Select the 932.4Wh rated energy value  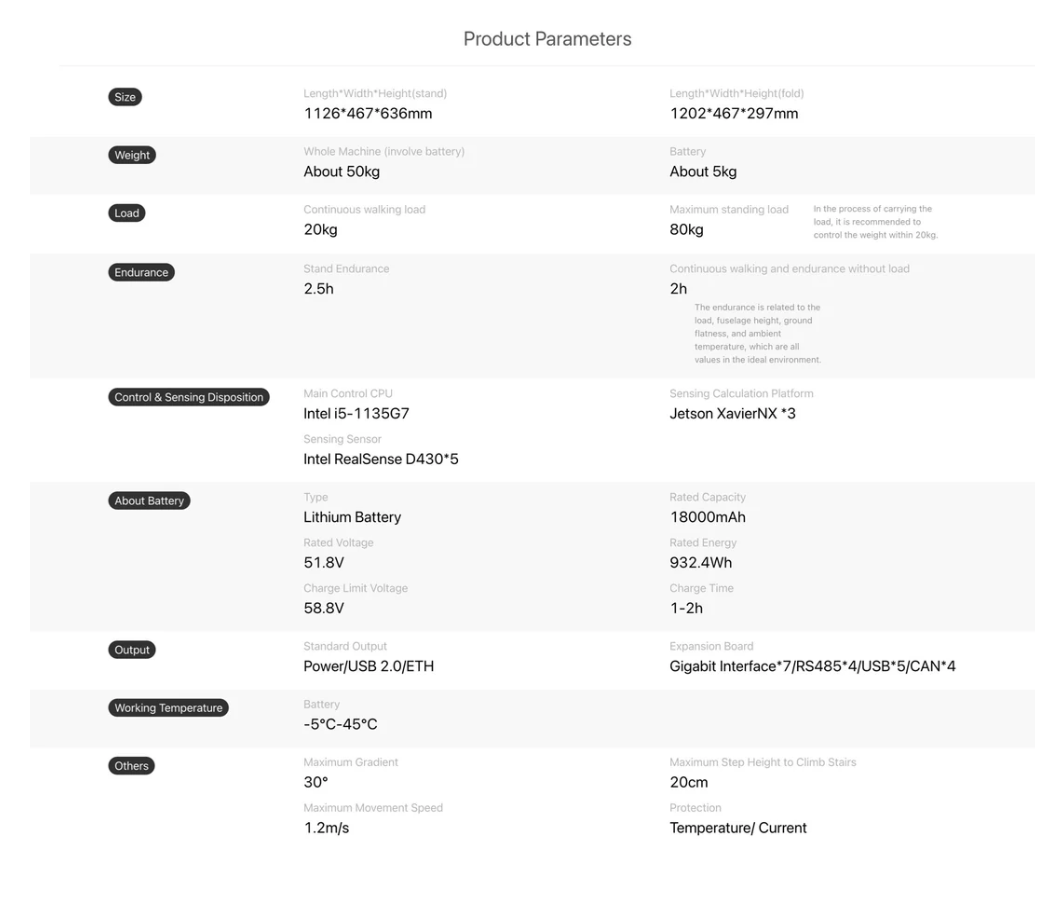point(701,563)
